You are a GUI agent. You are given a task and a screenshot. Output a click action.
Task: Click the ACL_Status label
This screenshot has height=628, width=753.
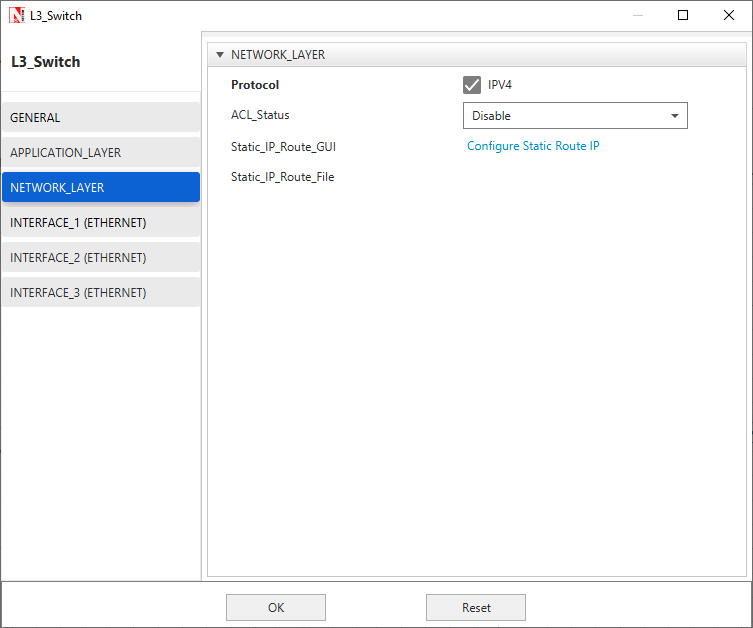(x=260, y=115)
